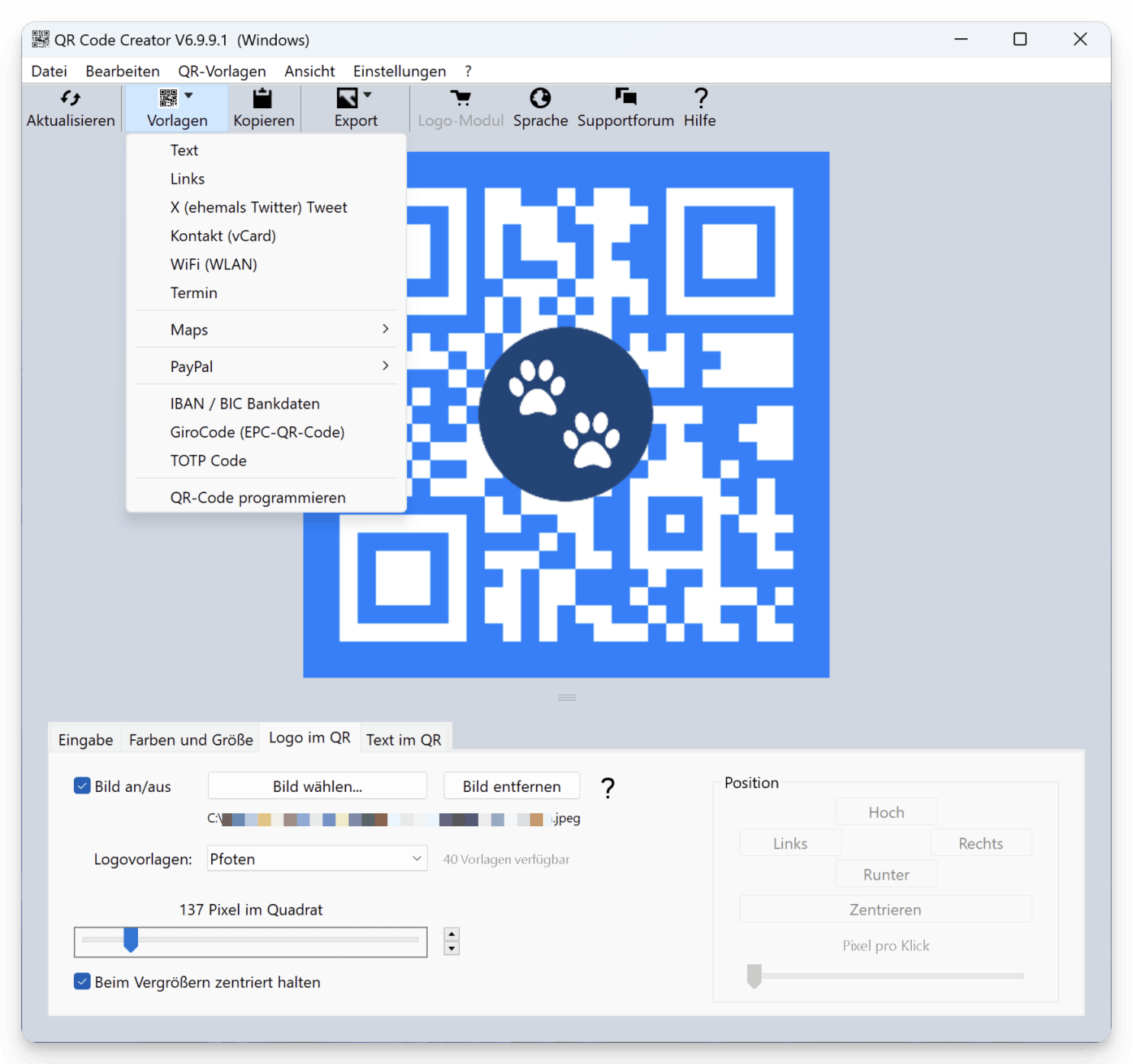Increase logo size with stepper up arrow
1133x1064 pixels.
pos(452,934)
